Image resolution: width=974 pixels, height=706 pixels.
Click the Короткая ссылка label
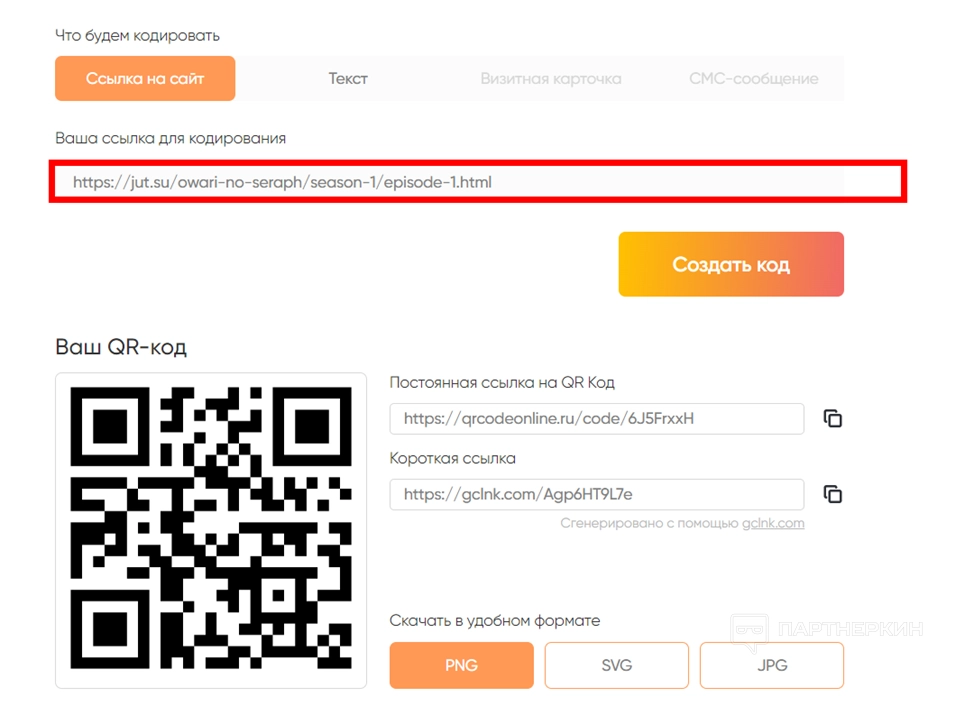click(452, 459)
